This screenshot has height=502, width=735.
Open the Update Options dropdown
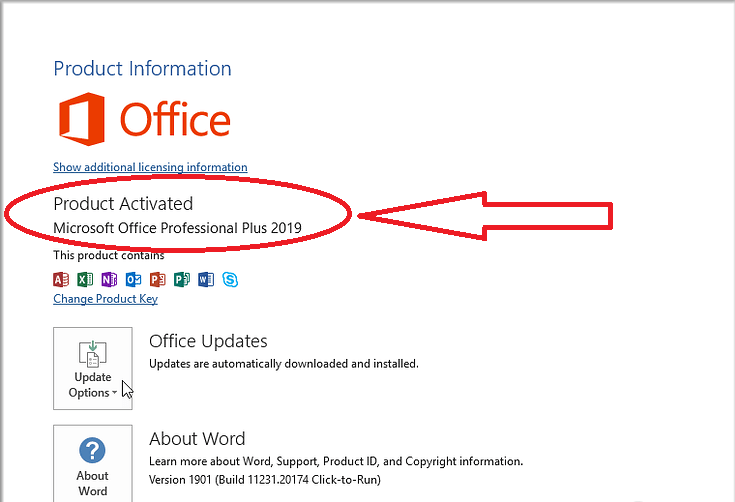(x=92, y=385)
